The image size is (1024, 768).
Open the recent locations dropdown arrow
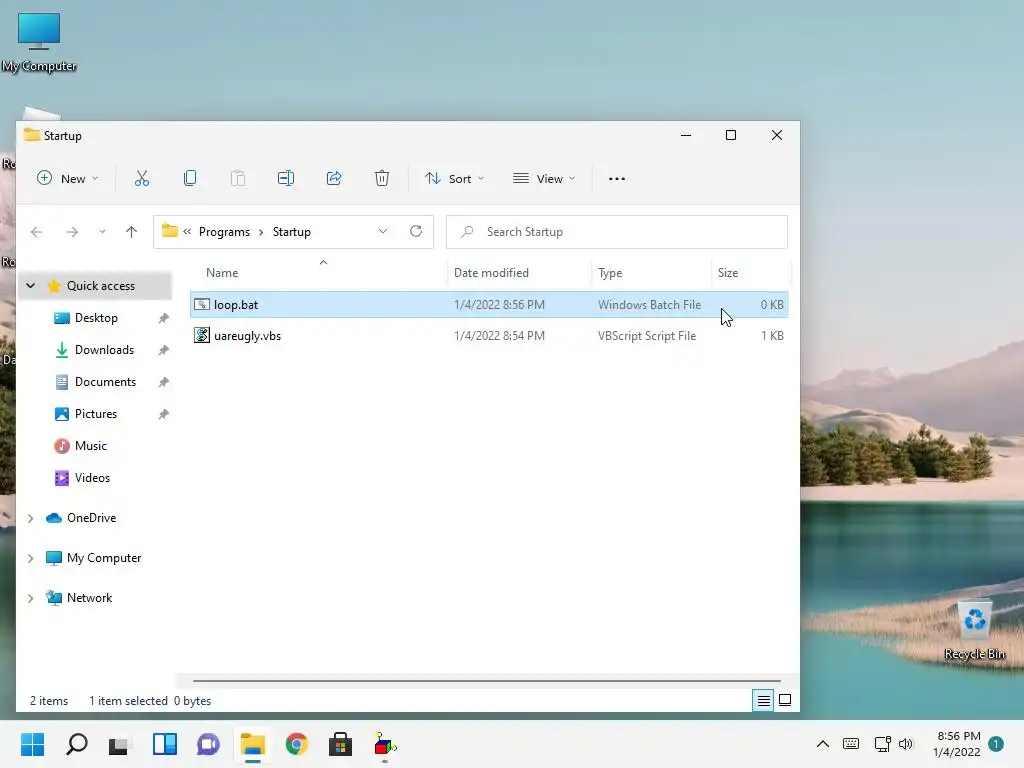pyautogui.click(x=102, y=232)
